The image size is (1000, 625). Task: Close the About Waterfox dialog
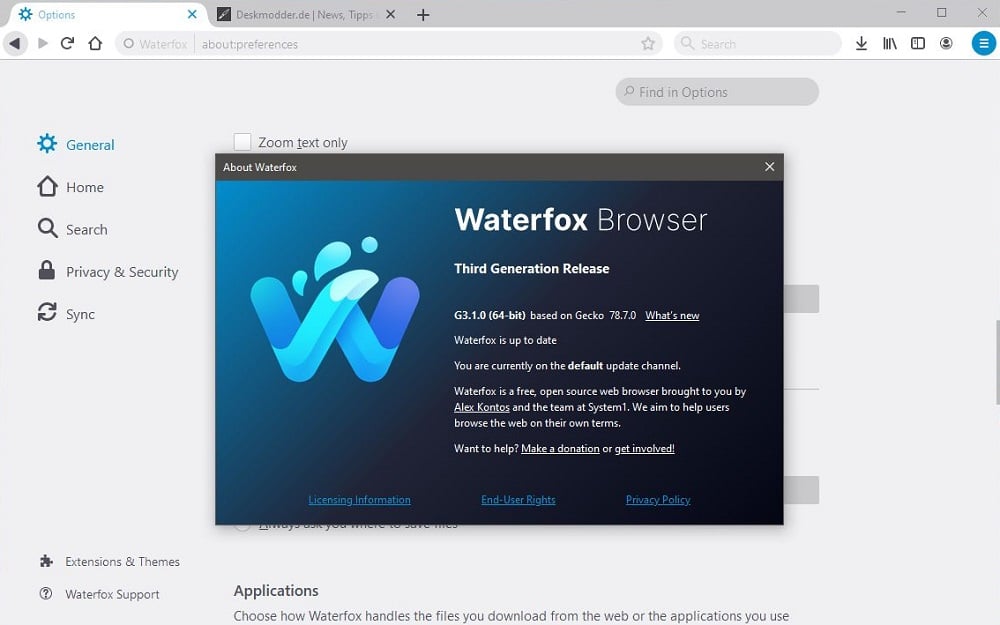tap(770, 166)
